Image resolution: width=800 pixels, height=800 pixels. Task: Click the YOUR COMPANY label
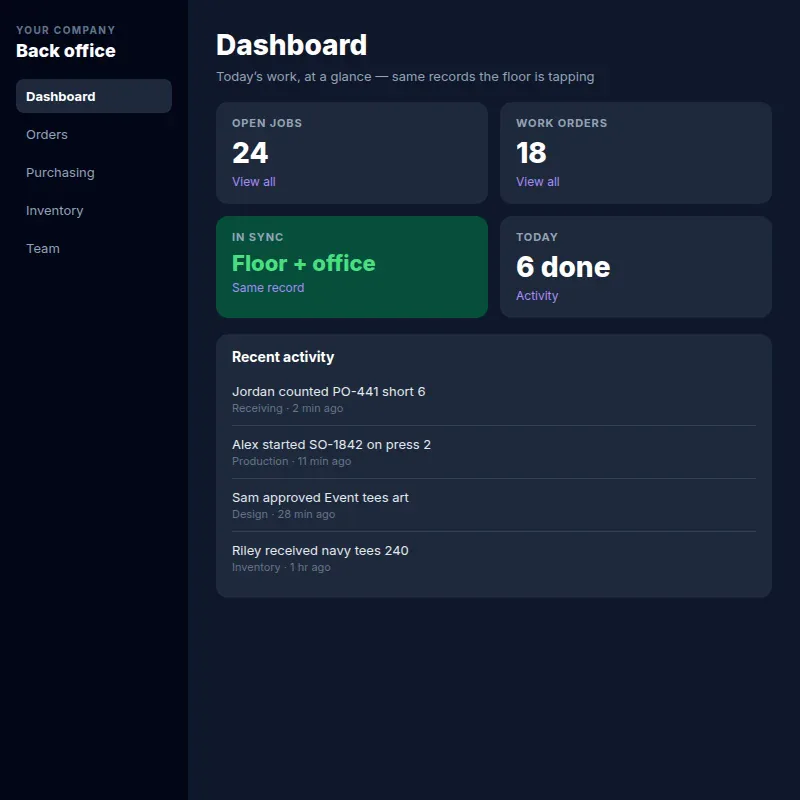(66, 30)
